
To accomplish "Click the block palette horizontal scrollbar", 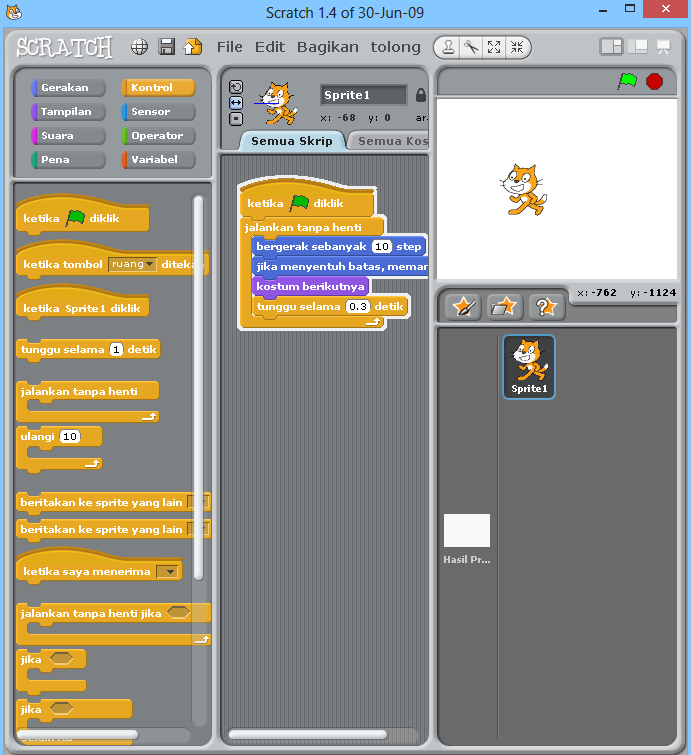I will pyautogui.click(x=77, y=734).
